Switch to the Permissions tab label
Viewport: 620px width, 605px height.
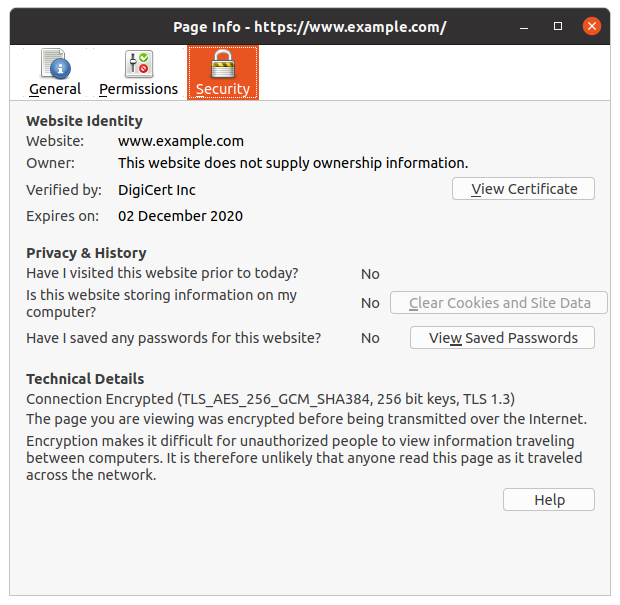tap(138, 89)
